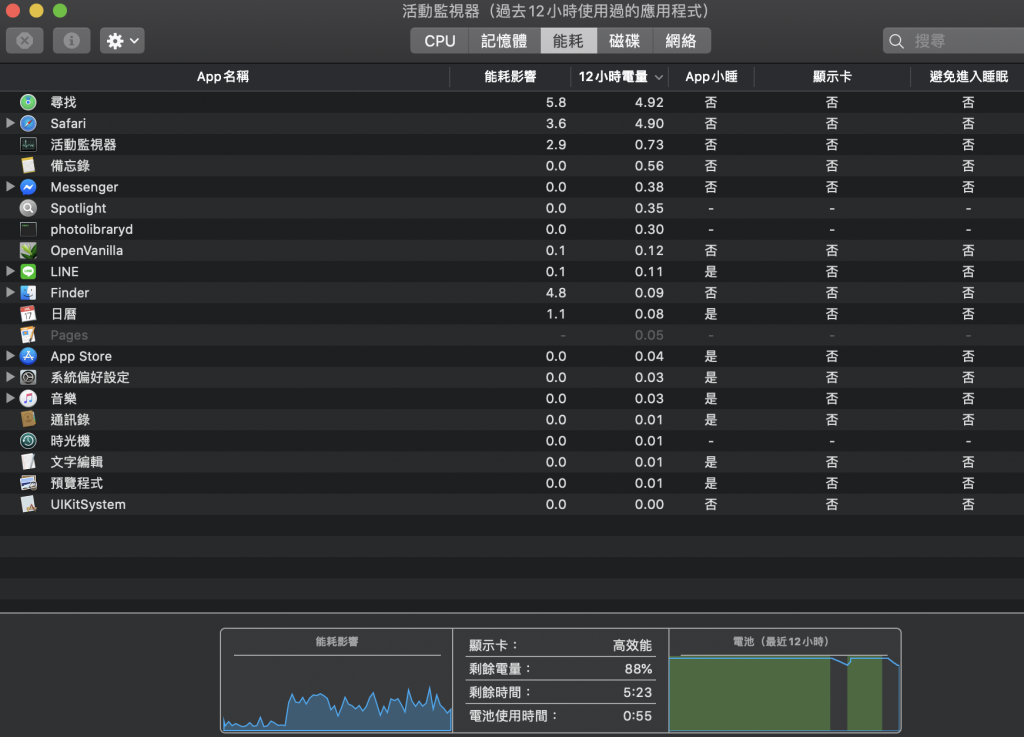Click the 系統偏好設定 icon
1024x737 pixels.
[x=28, y=377]
